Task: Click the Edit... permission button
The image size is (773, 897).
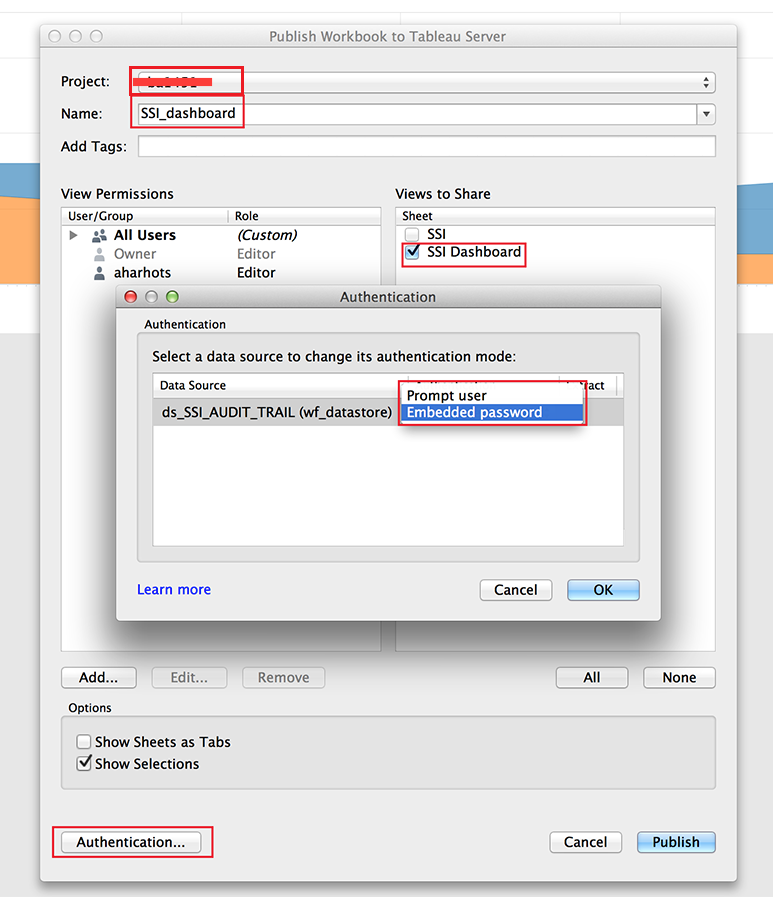Action: click(189, 677)
